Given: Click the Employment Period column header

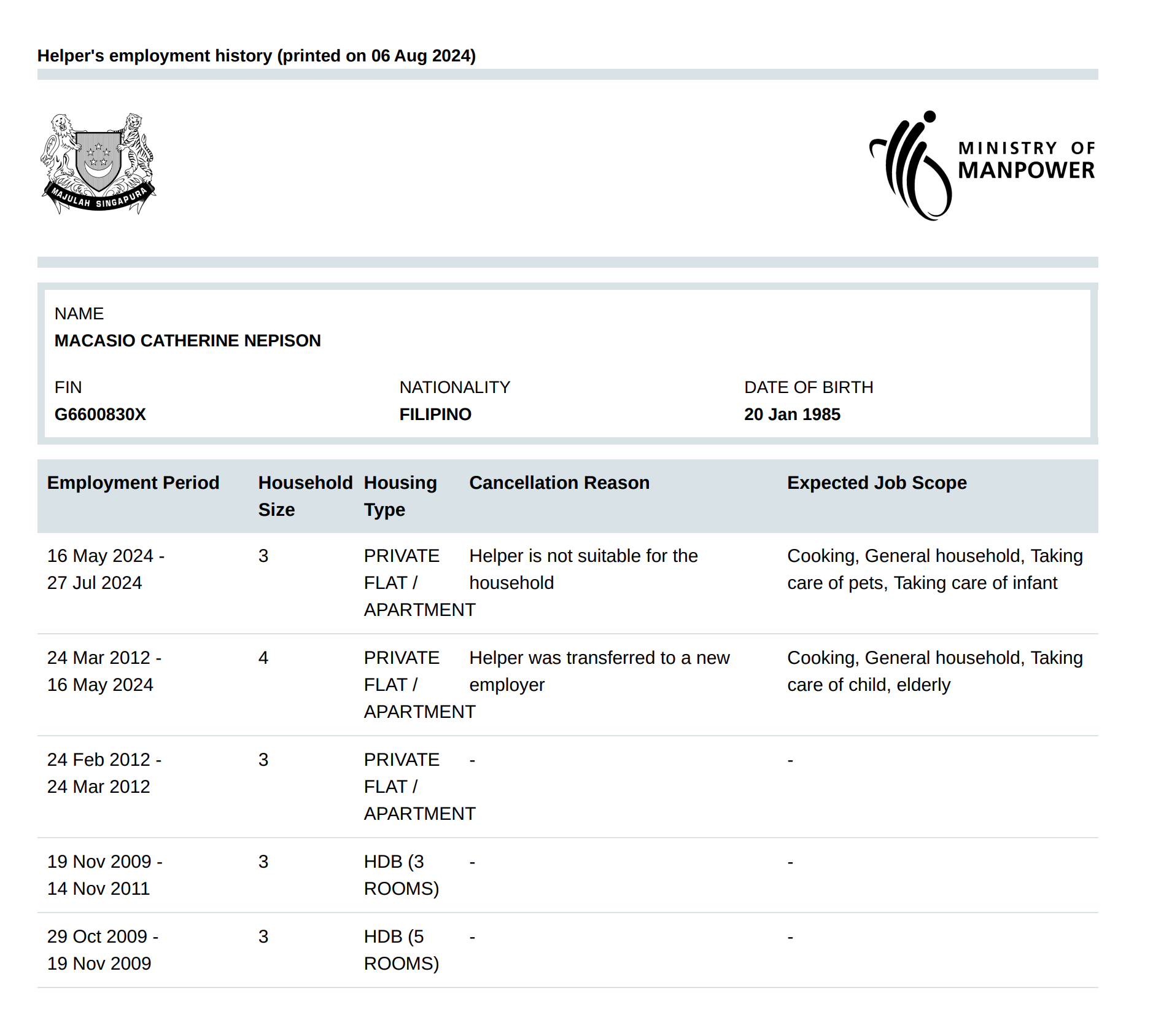Looking at the screenshot, I should 133,483.
